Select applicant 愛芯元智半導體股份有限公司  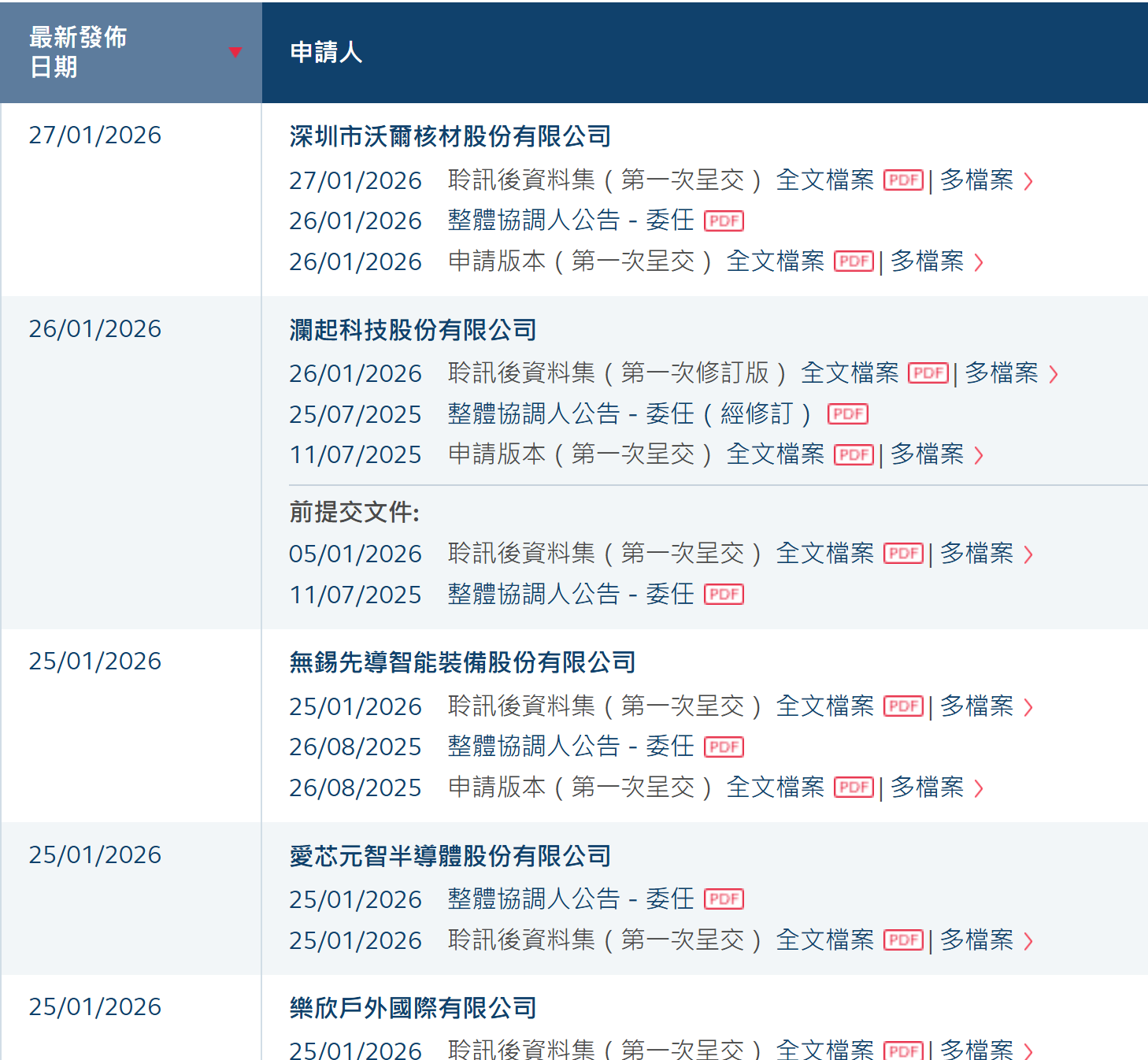[450, 855]
